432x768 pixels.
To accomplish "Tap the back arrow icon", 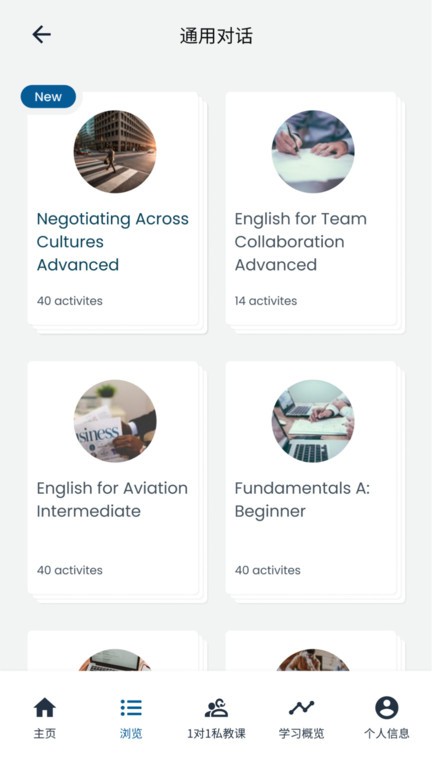I will coord(42,35).
